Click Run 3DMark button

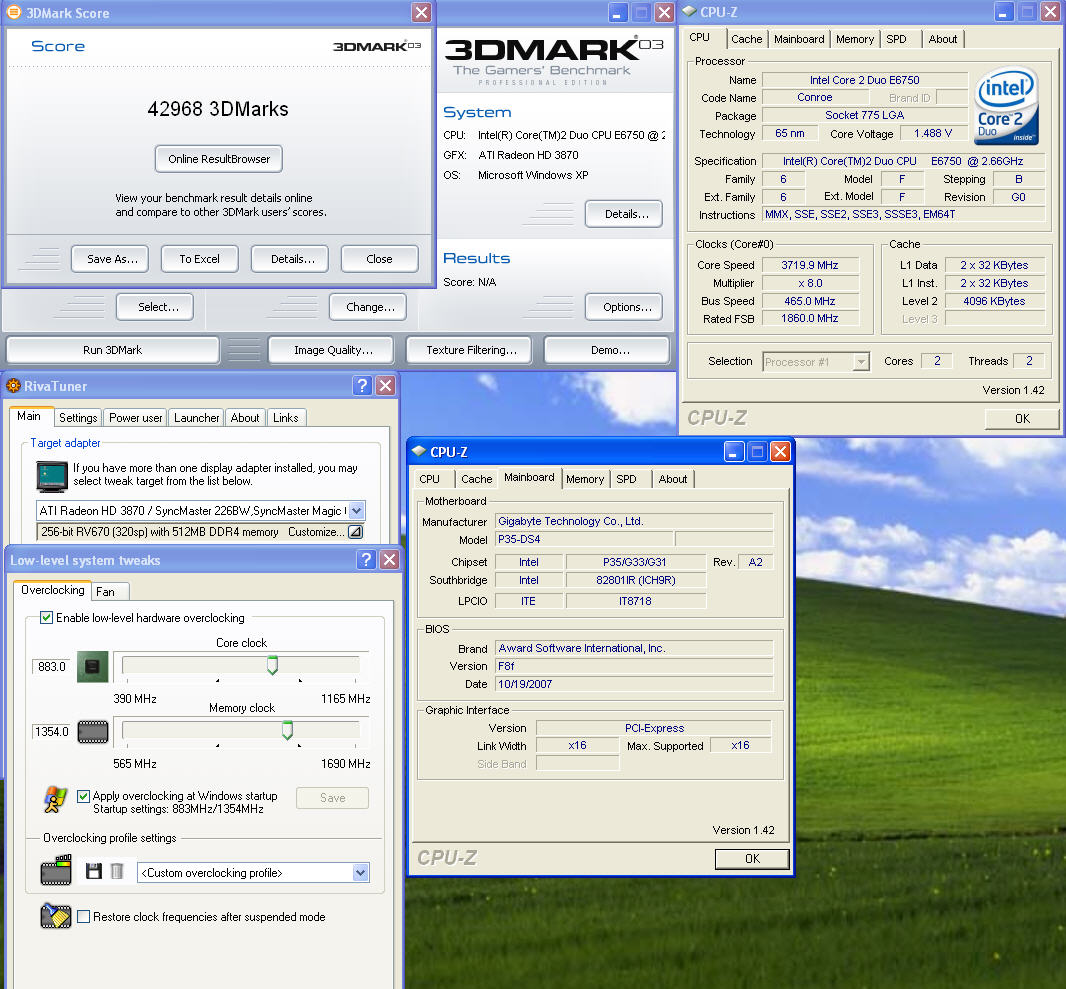(112, 350)
